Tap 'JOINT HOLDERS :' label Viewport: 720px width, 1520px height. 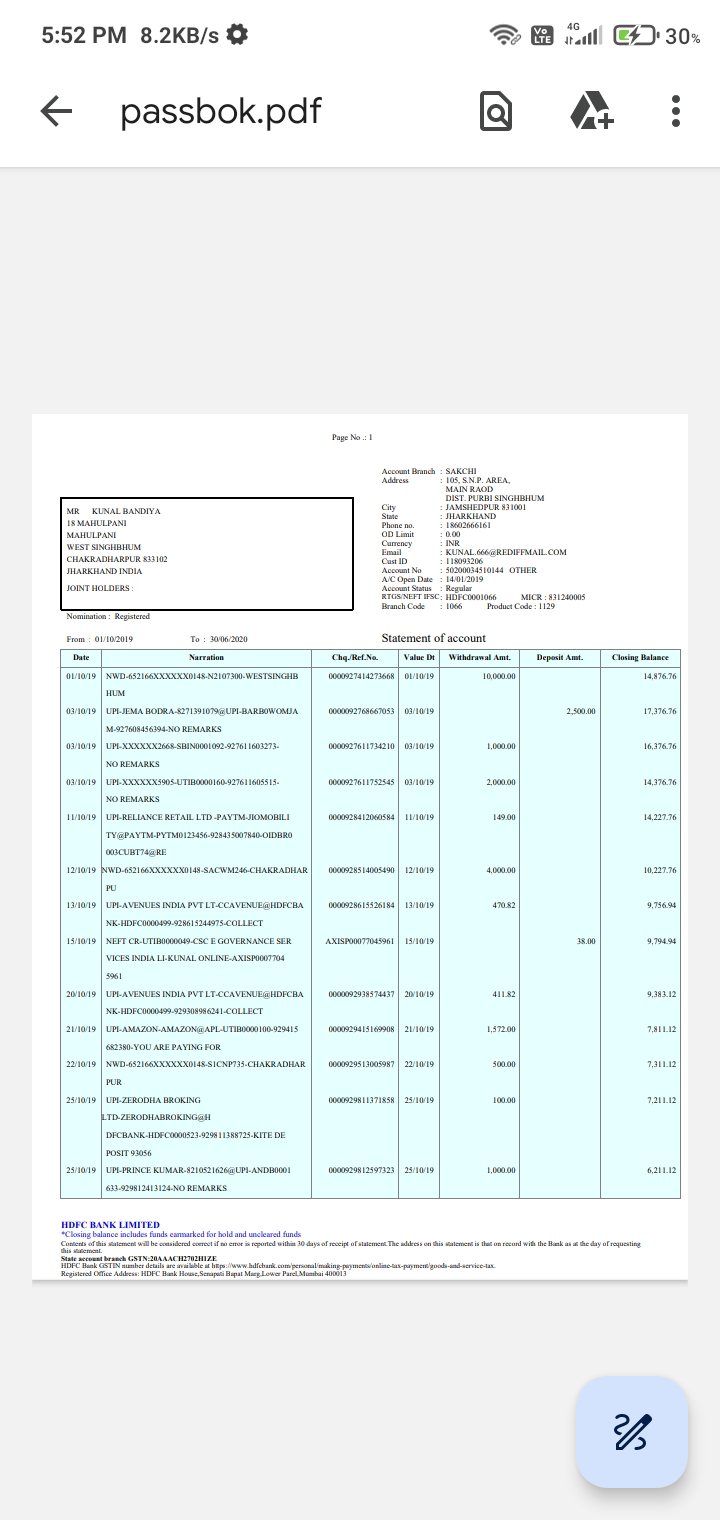99,588
